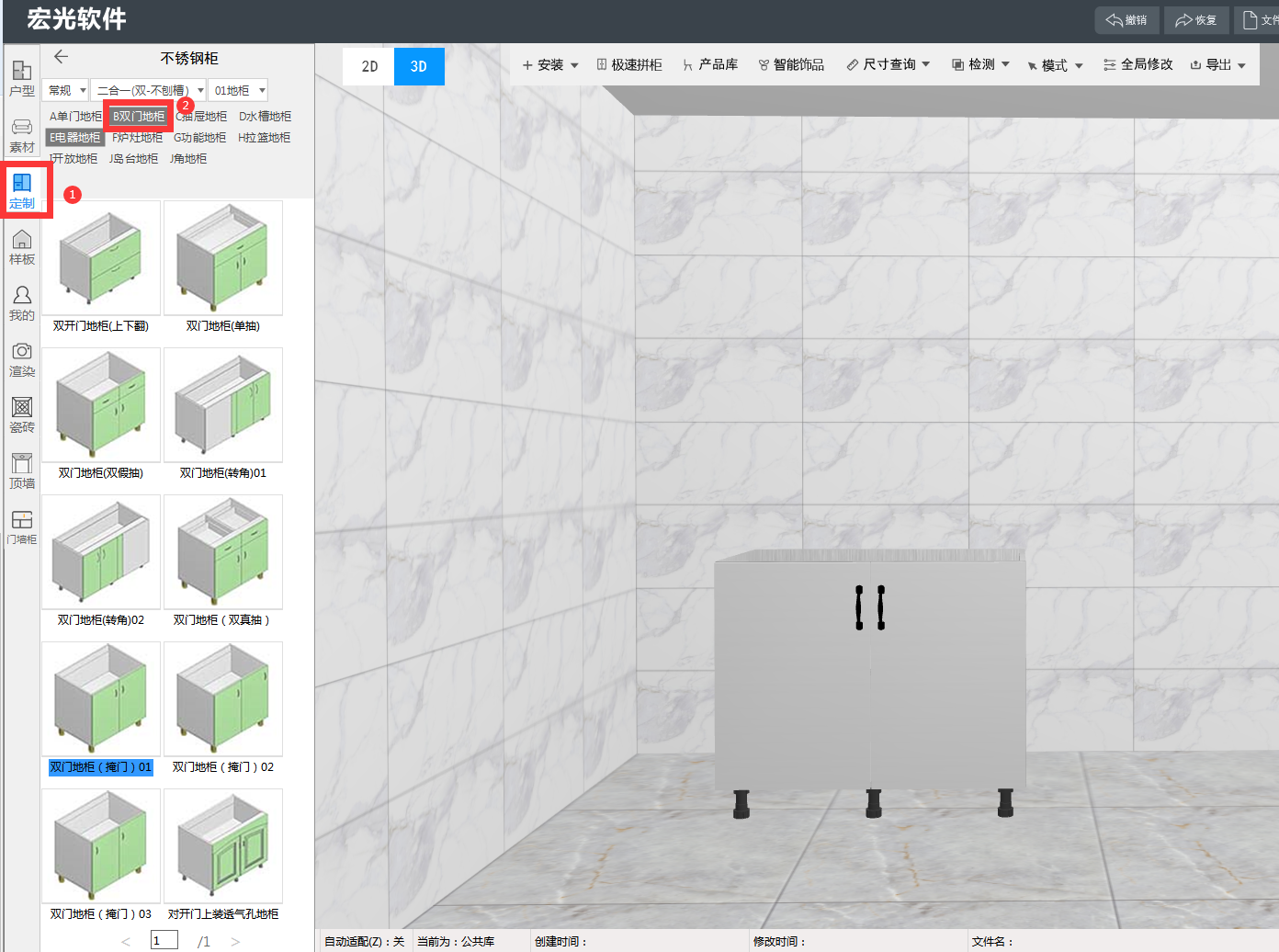Open the 渲染 render camera panel
The height and width of the screenshot is (952, 1279).
pos(22,359)
